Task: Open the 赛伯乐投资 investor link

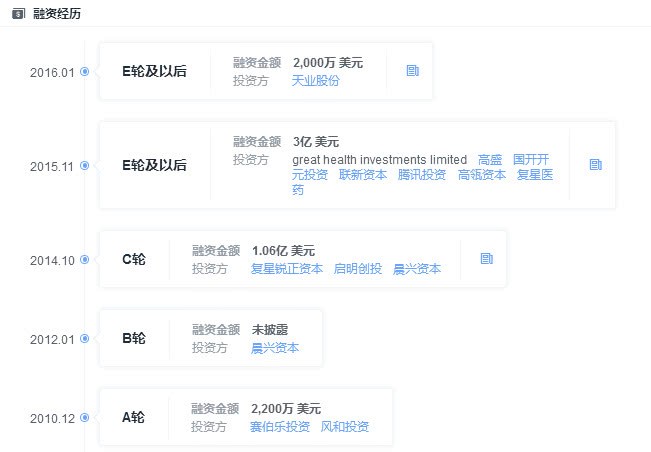Action: 280,427
